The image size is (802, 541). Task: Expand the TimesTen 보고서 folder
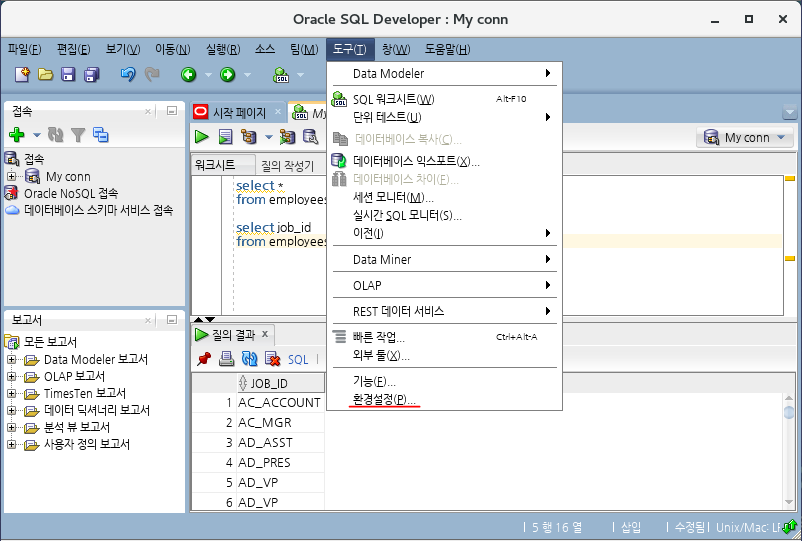pos(11,393)
